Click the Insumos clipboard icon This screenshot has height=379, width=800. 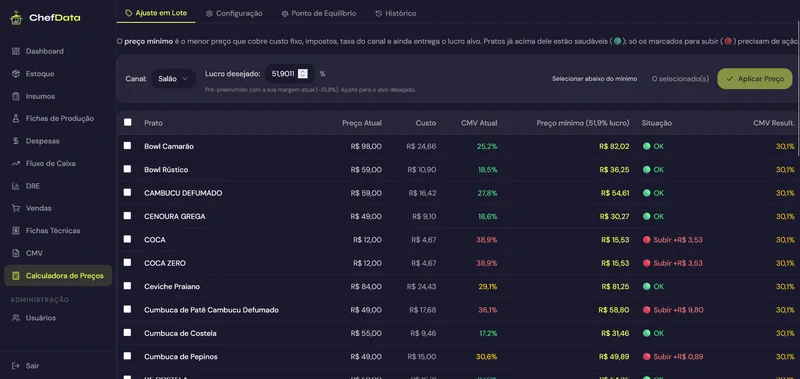coord(16,96)
